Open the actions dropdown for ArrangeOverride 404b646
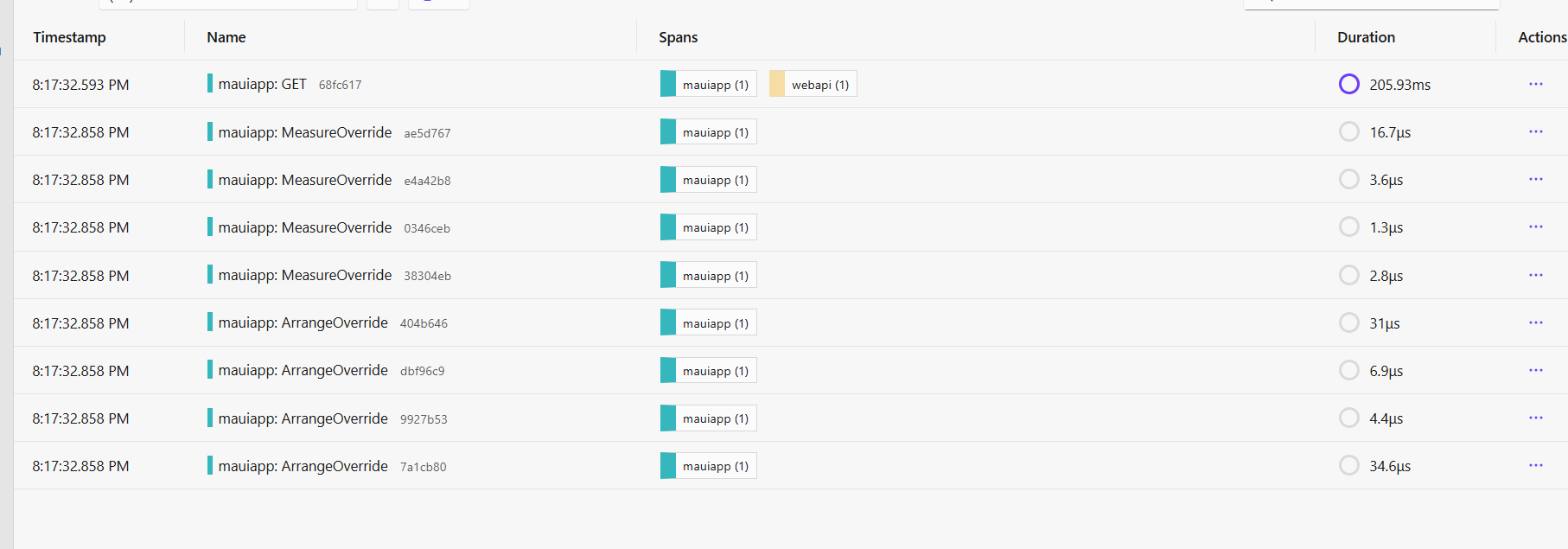Screen dimensions: 1568x549 coord(1536,322)
